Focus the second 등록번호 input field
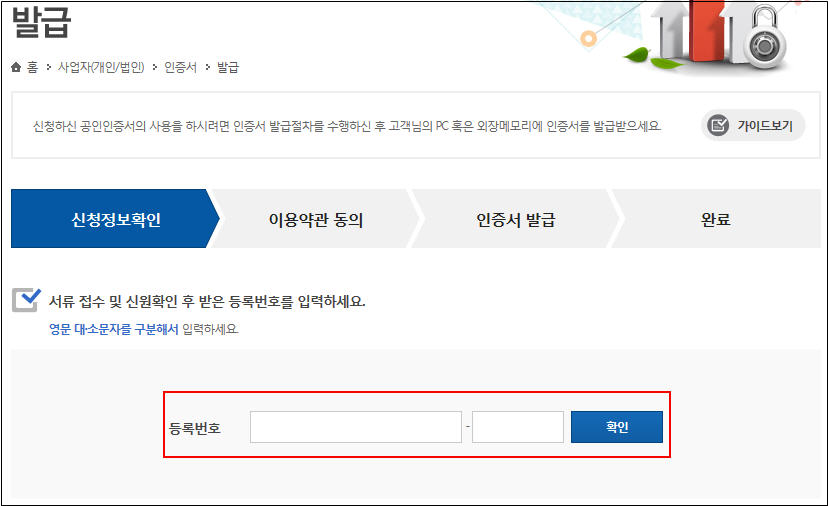Screen dimensions: 828x506 [518, 427]
